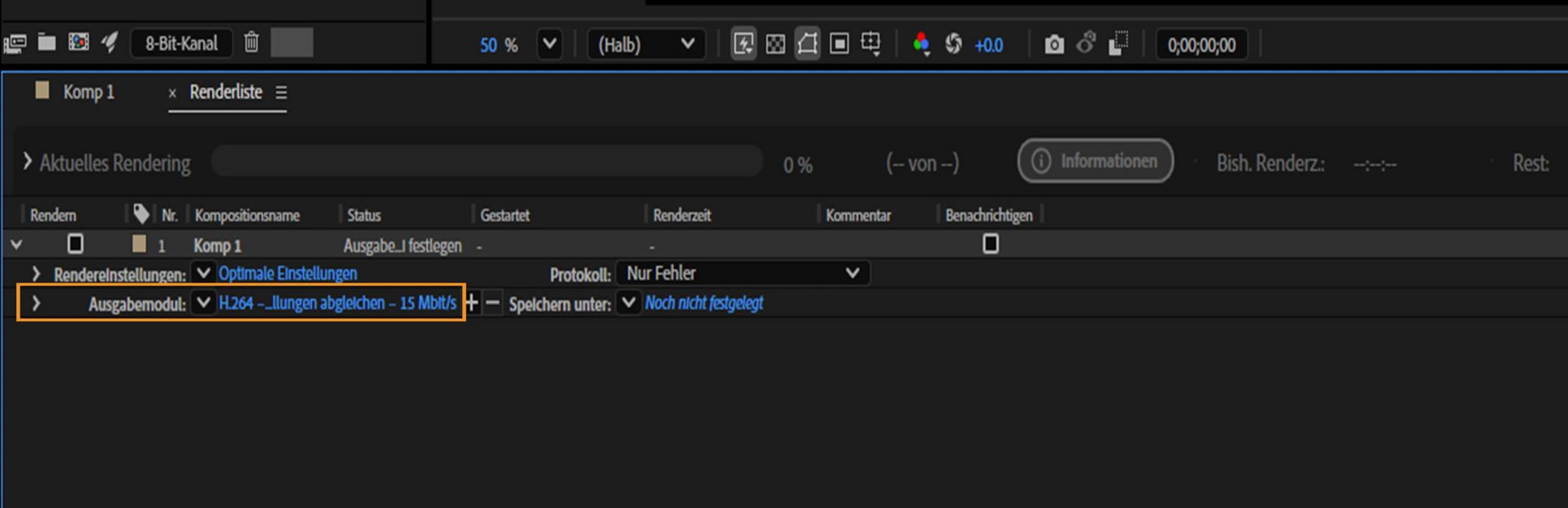The height and width of the screenshot is (508, 1568).
Task: Click the trash icon to delete selected item
Action: click(x=252, y=42)
